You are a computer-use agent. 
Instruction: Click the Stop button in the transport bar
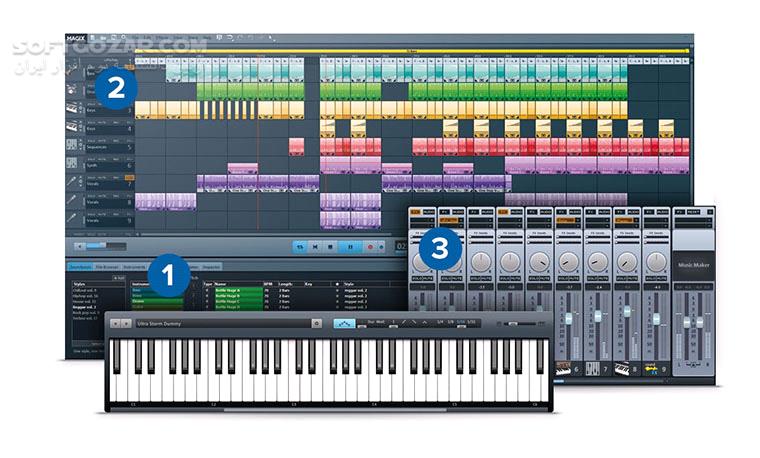tap(331, 247)
